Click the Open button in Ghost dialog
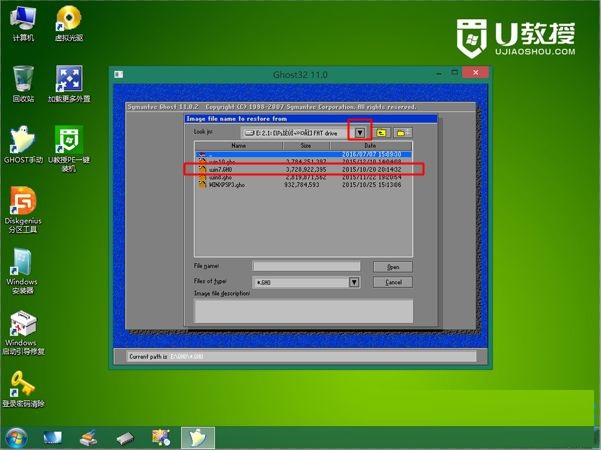This screenshot has width=601, height=450. tap(392, 267)
